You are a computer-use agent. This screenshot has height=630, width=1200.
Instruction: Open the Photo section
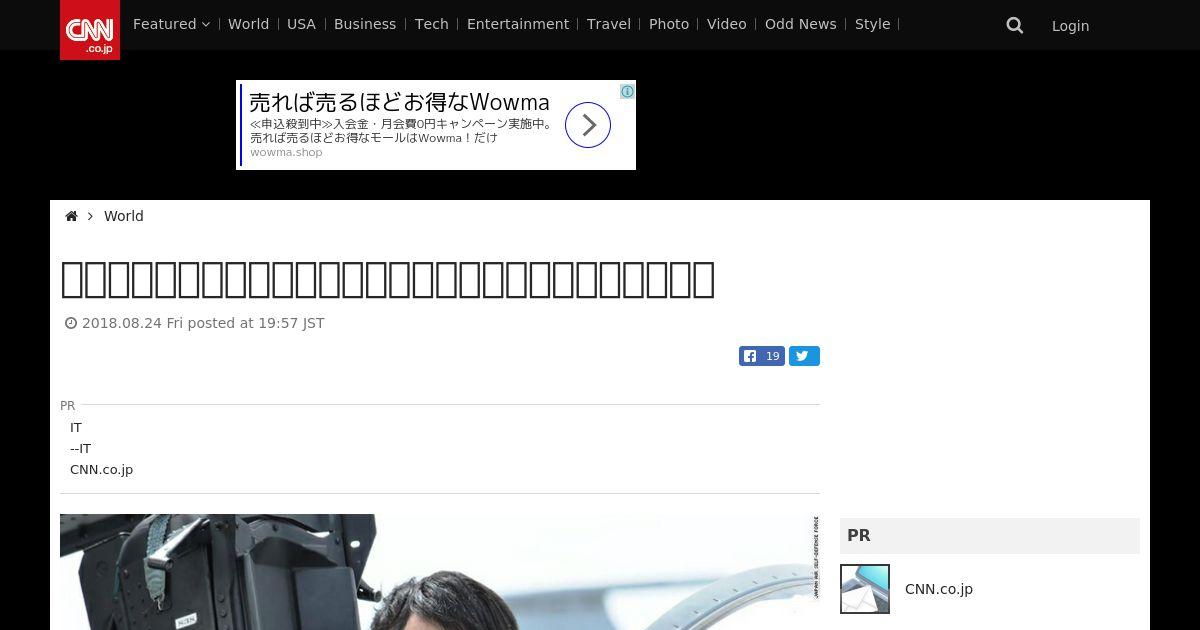669,24
